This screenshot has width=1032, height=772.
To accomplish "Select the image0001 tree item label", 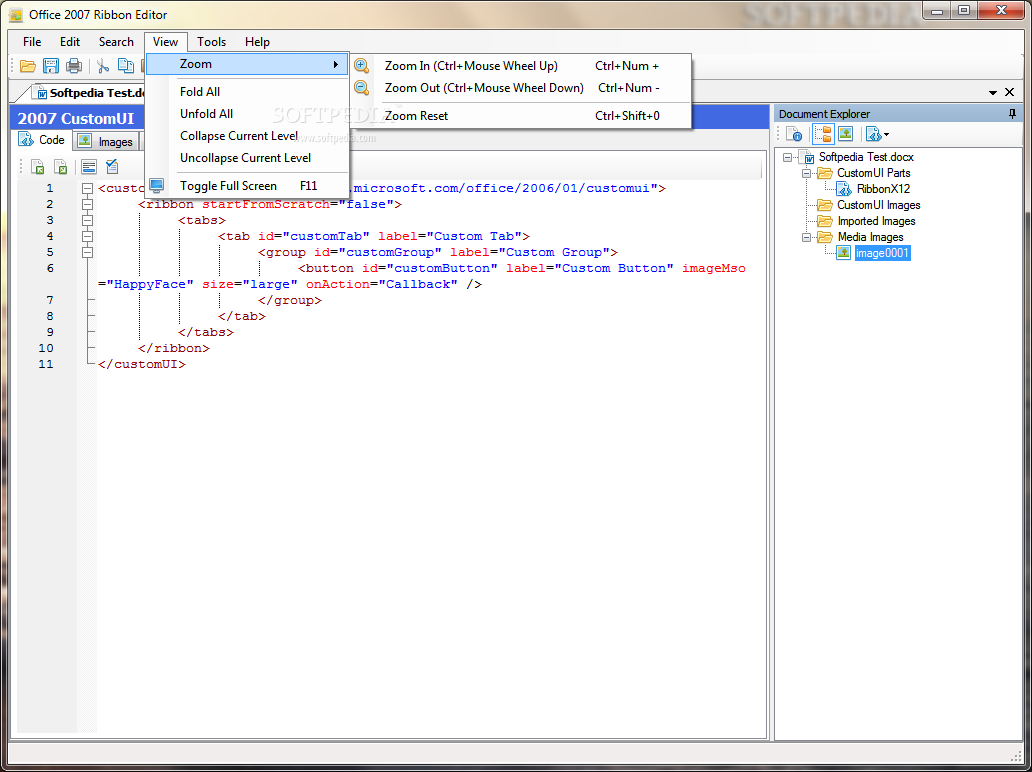I will coord(882,253).
